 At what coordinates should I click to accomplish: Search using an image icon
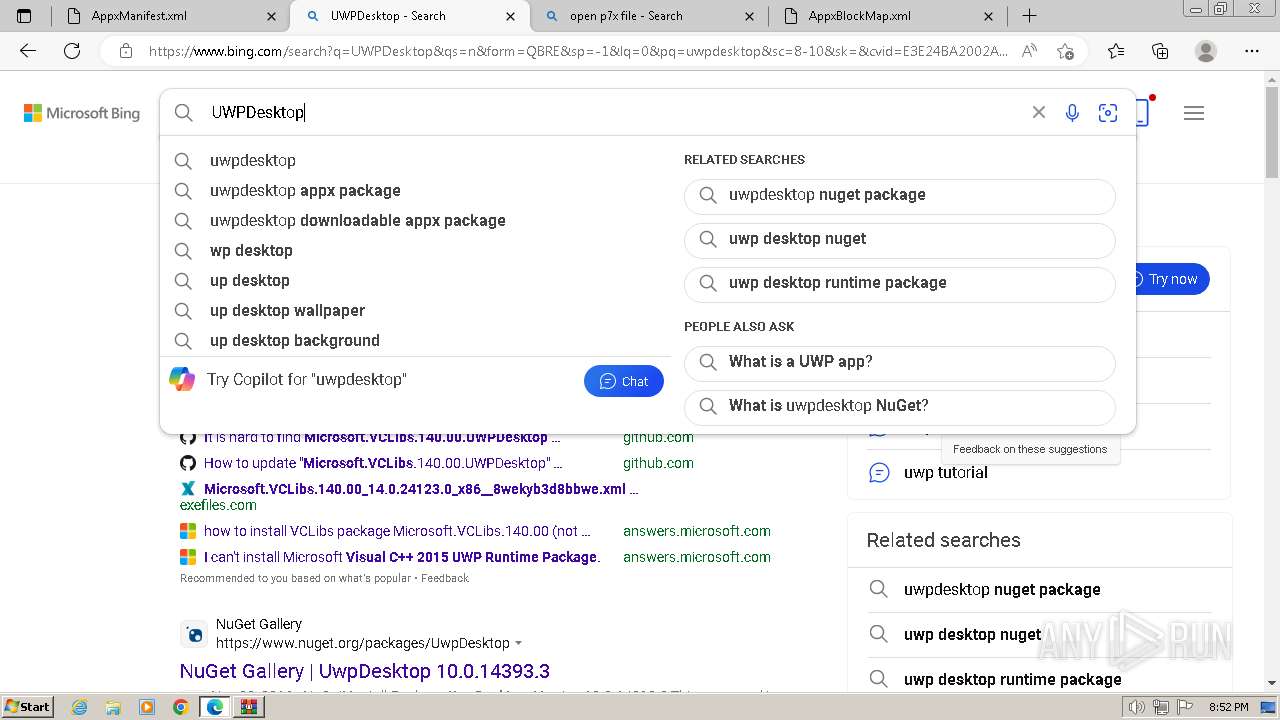coord(1107,113)
